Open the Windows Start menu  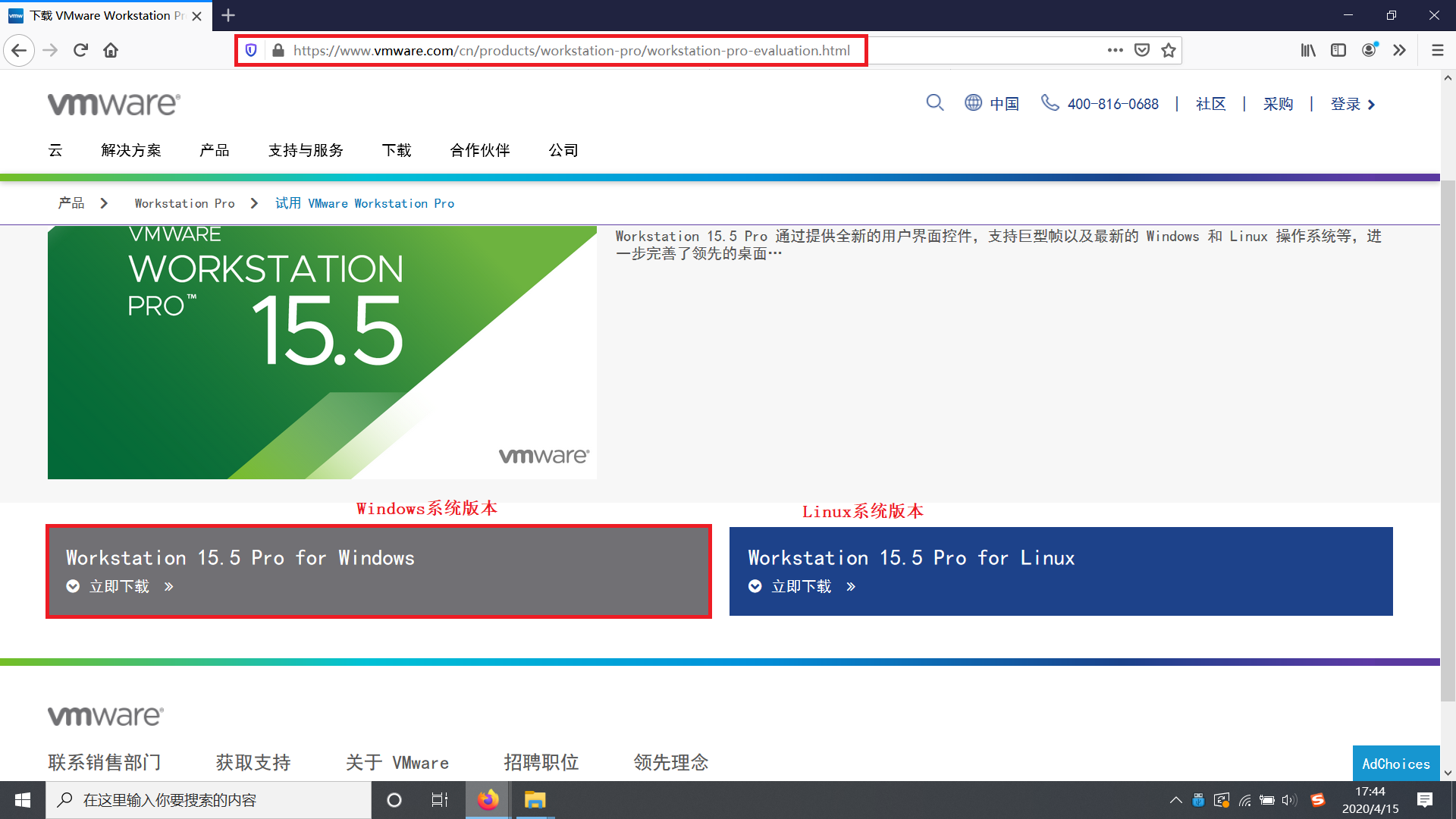23,800
